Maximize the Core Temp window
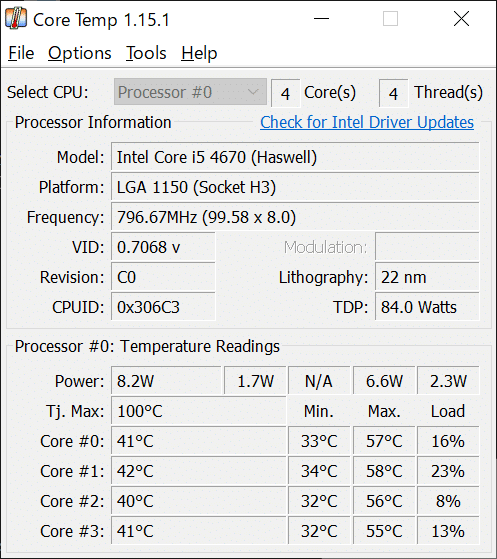Screen dimensions: 497x559 tap(390, 19)
